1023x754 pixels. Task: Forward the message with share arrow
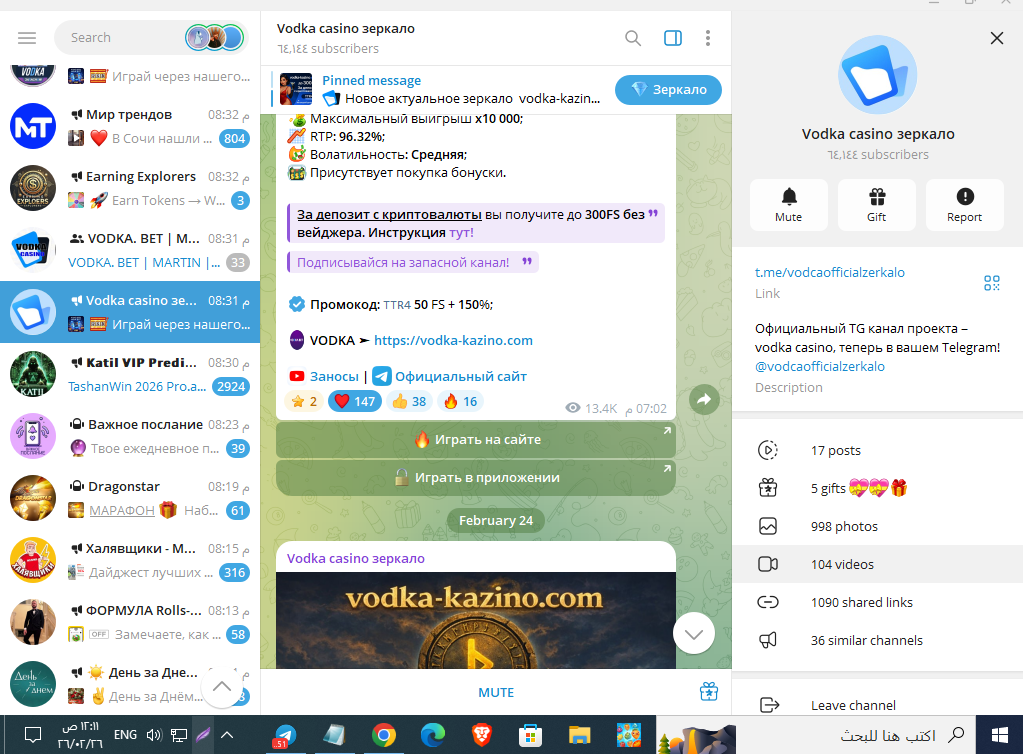tap(704, 400)
